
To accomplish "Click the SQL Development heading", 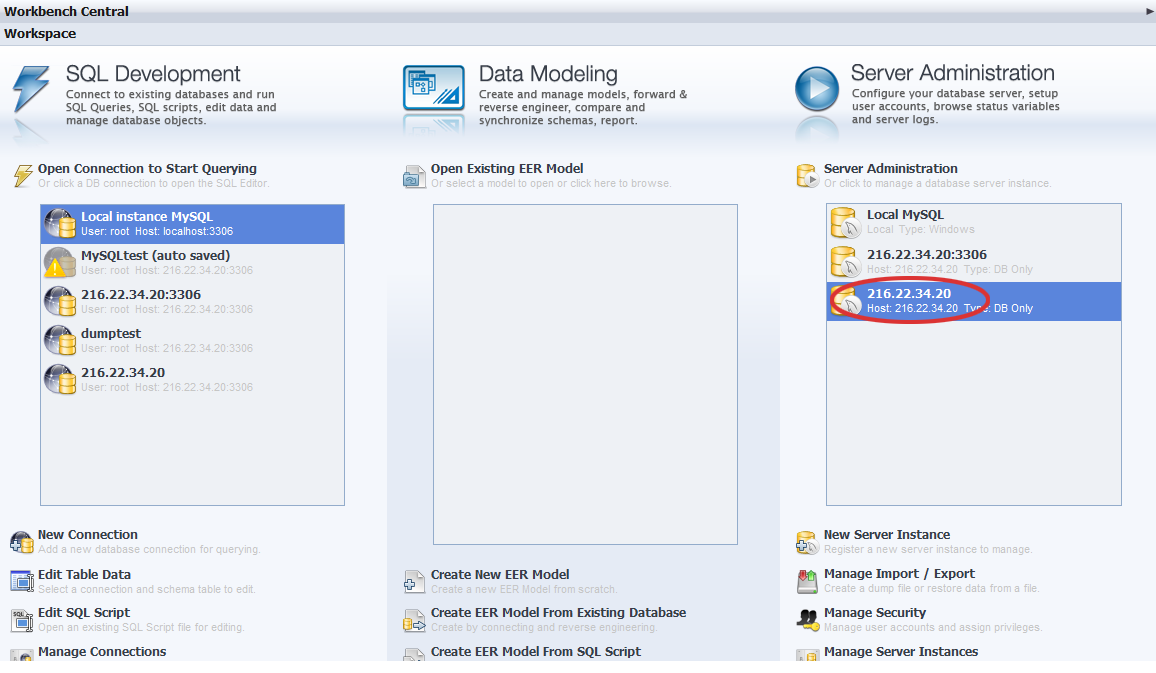I will click(x=153, y=74).
